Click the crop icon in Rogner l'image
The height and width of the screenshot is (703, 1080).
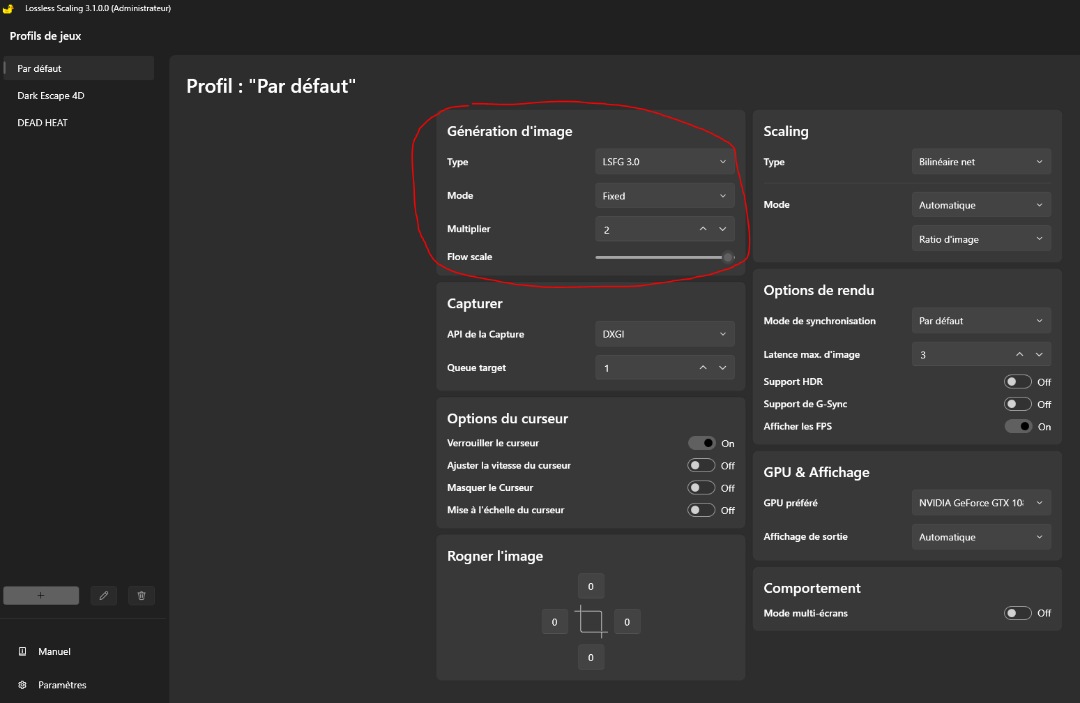pyautogui.click(x=591, y=622)
